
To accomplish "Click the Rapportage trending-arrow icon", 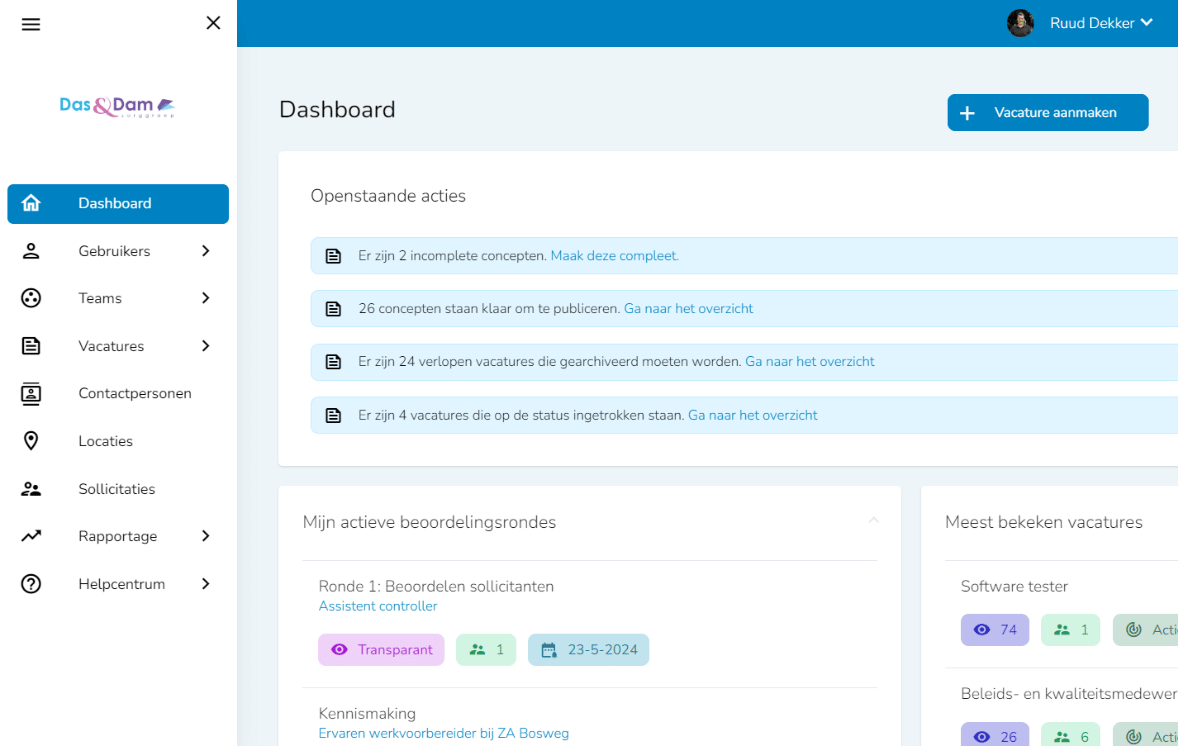I will click(31, 536).
